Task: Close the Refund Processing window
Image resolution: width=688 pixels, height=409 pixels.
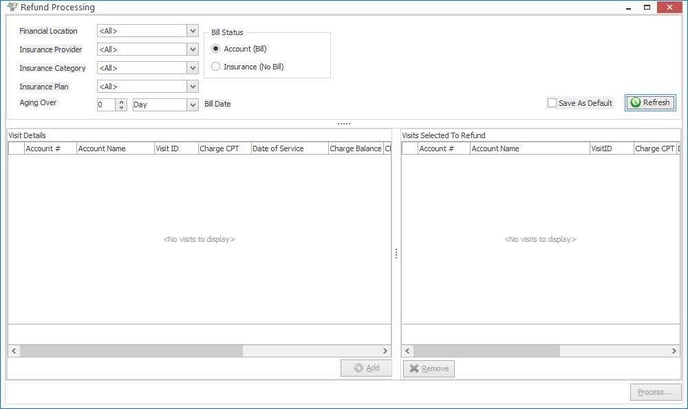Action: 672,8
